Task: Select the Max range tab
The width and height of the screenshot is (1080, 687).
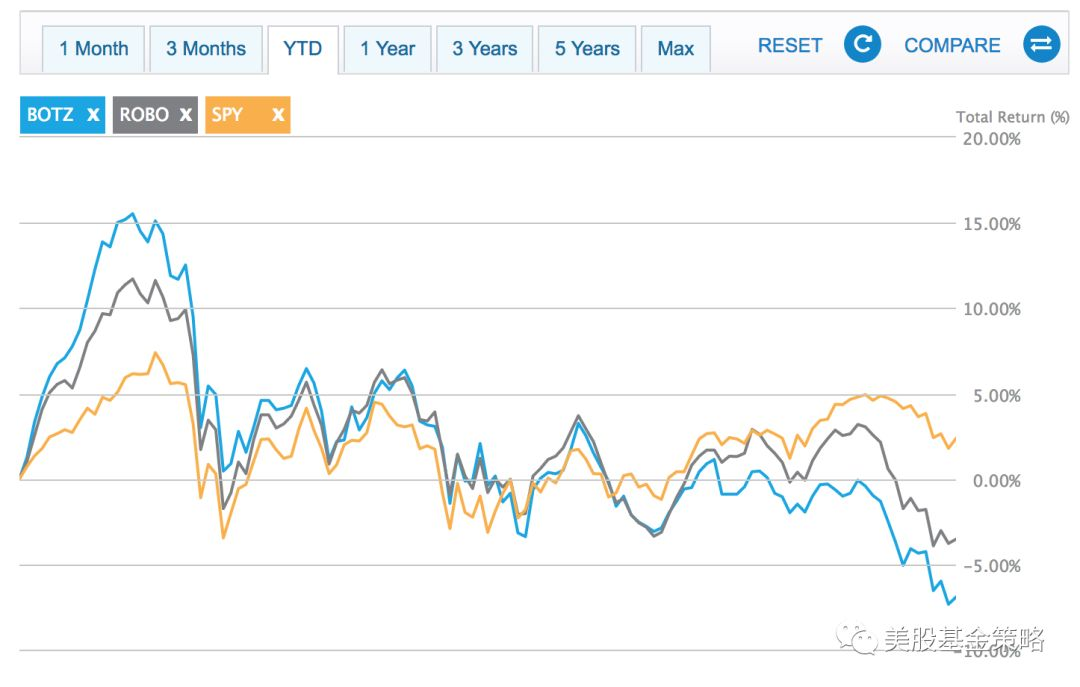Action: point(675,48)
